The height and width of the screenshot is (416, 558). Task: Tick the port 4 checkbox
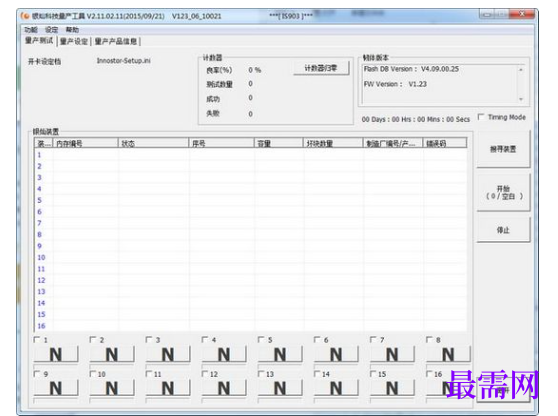pos(205,339)
